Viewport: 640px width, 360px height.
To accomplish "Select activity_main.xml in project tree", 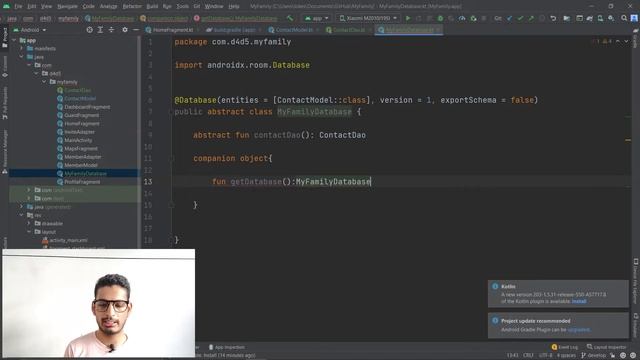I will tap(68, 240).
